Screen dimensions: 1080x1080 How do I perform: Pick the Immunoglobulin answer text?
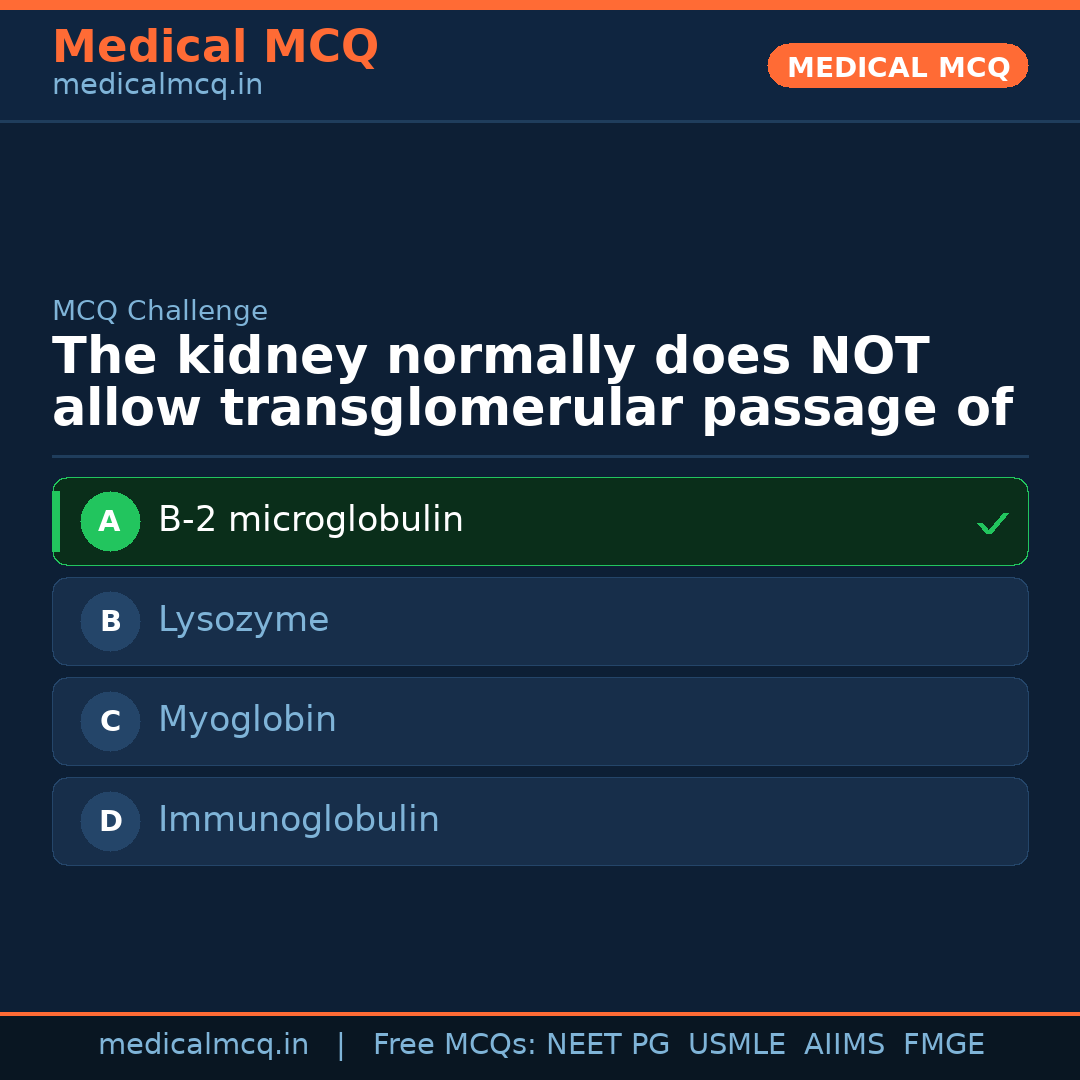tap(298, 820)
